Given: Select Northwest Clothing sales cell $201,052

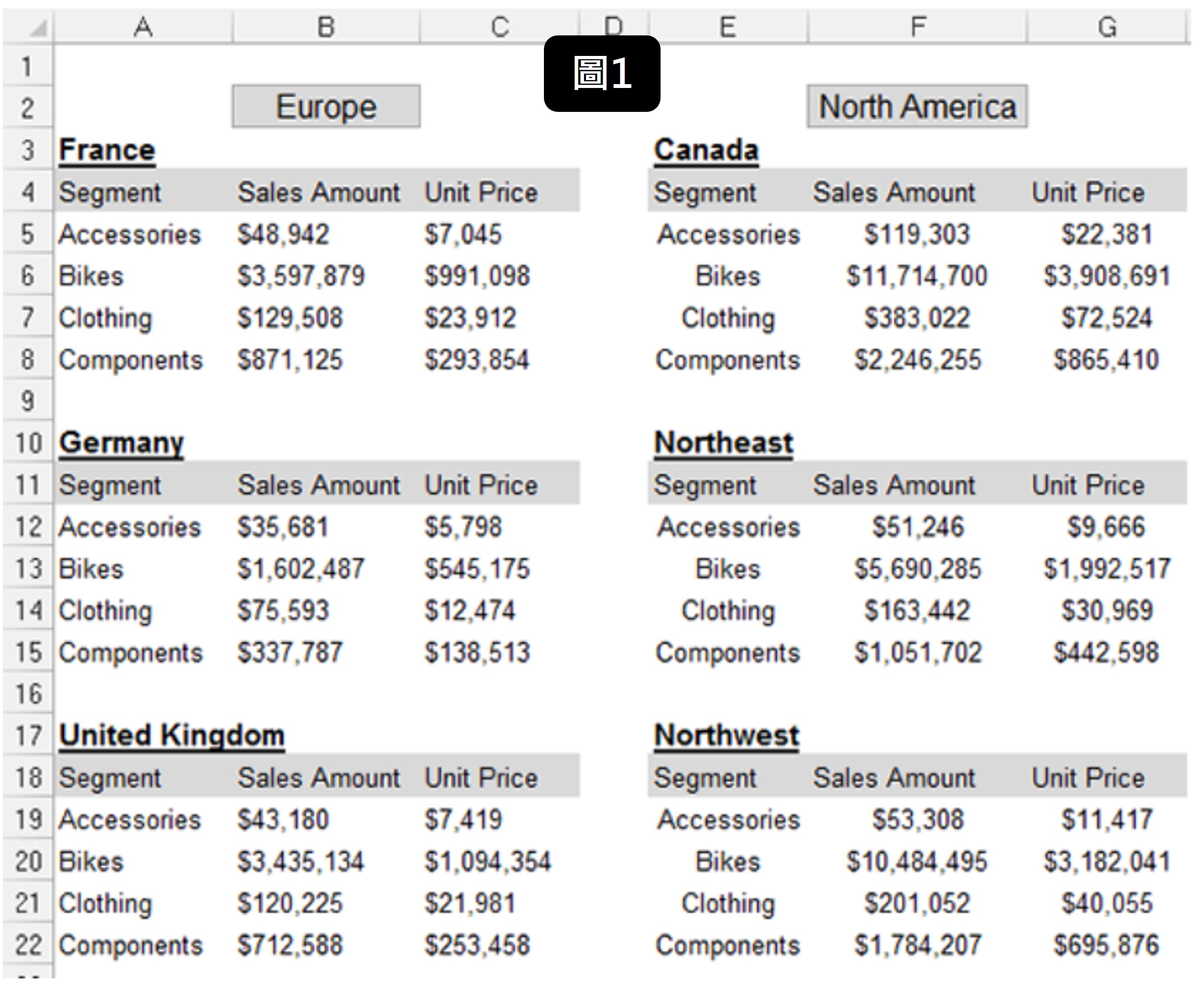Looking at the screenshot, I should click(917, 904).
